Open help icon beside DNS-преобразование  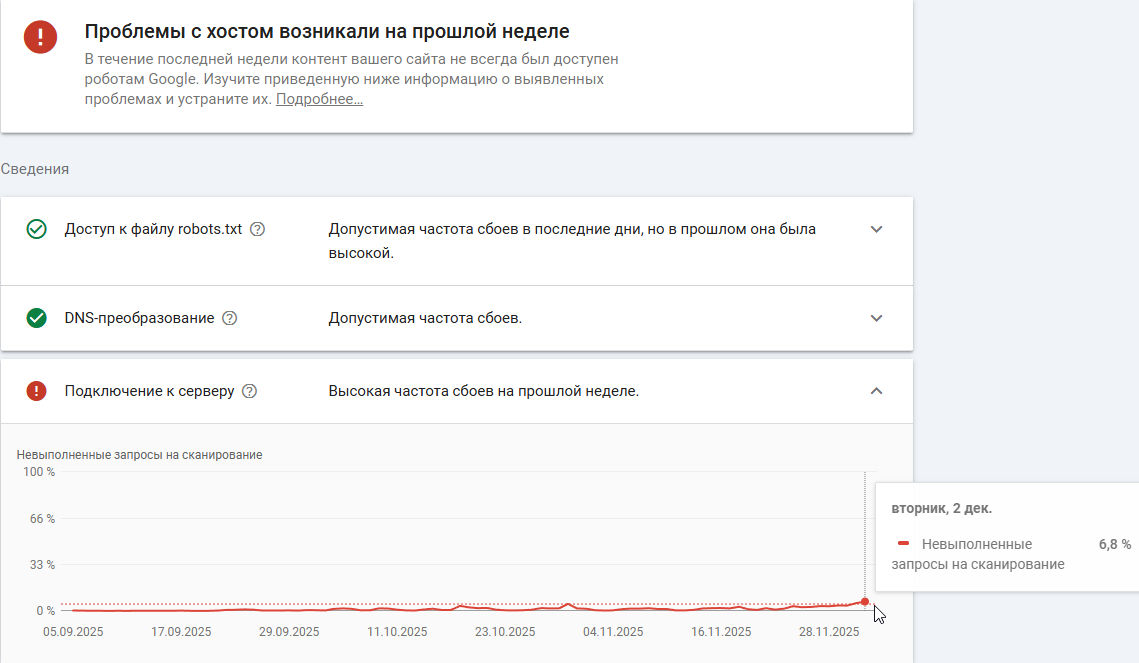pyautogui.click(x=230, y=318)
